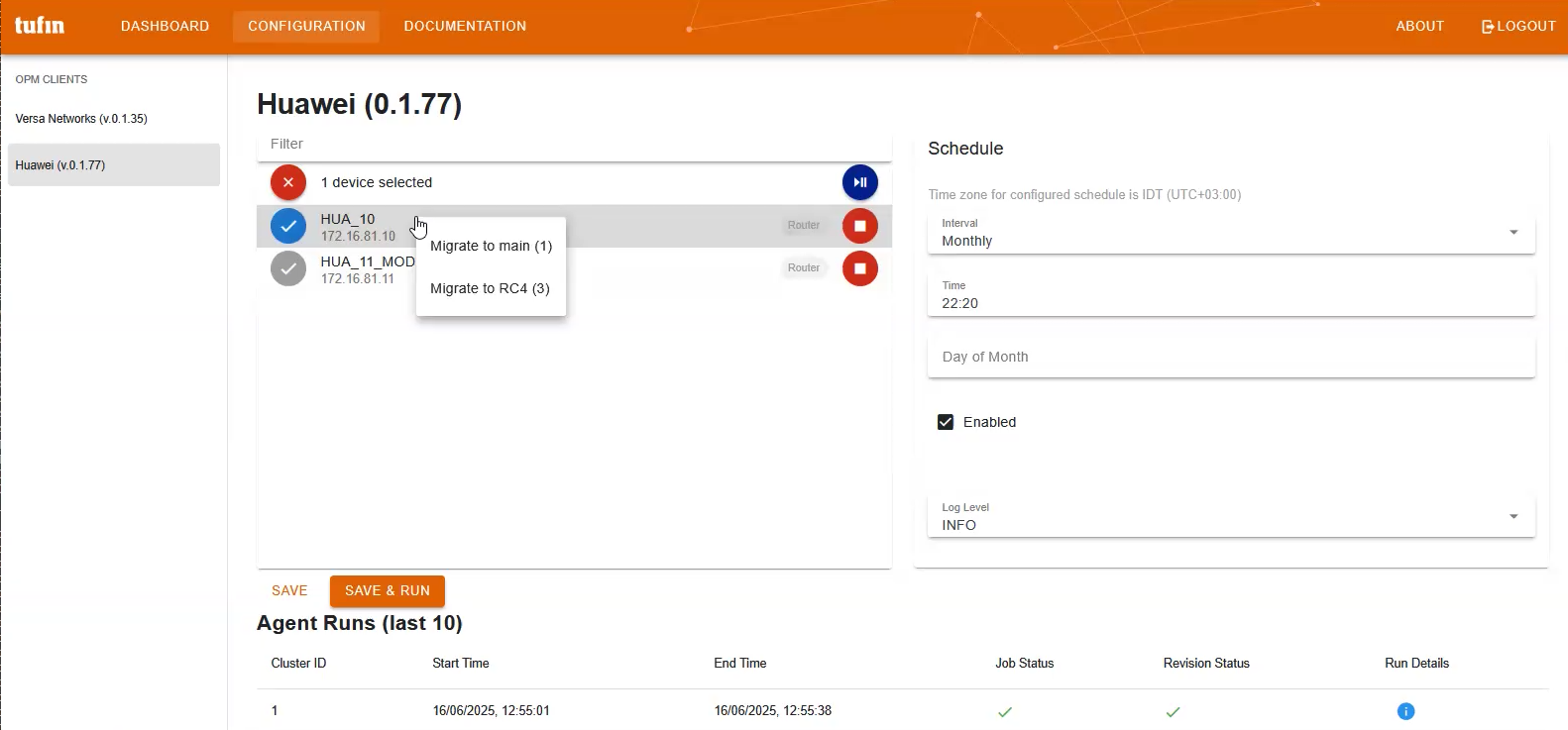
Task: Click end time 16/06/2025, 12:55:38
Action: (x=773, y=710)
